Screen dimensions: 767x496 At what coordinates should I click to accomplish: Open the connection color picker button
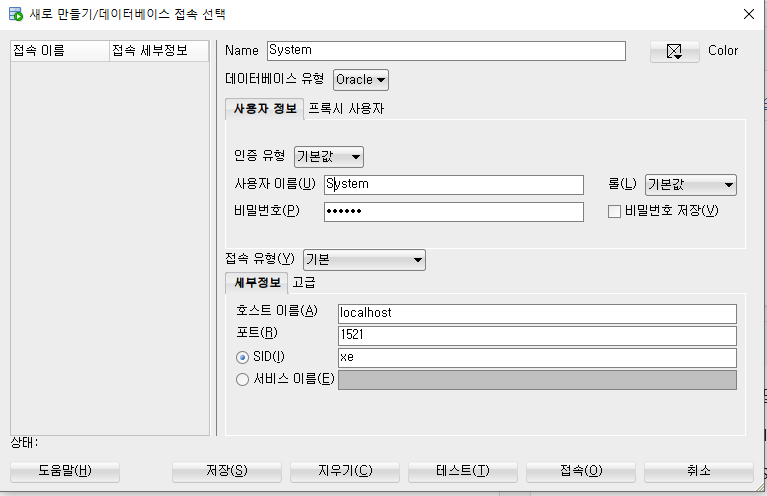(675, 51)
